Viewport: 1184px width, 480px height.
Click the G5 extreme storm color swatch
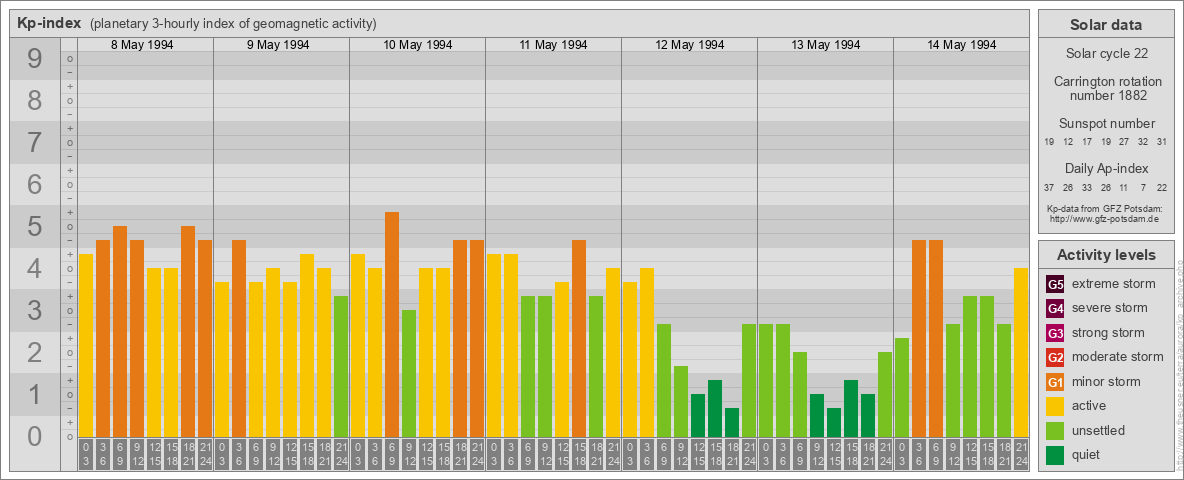[1055, 284]
